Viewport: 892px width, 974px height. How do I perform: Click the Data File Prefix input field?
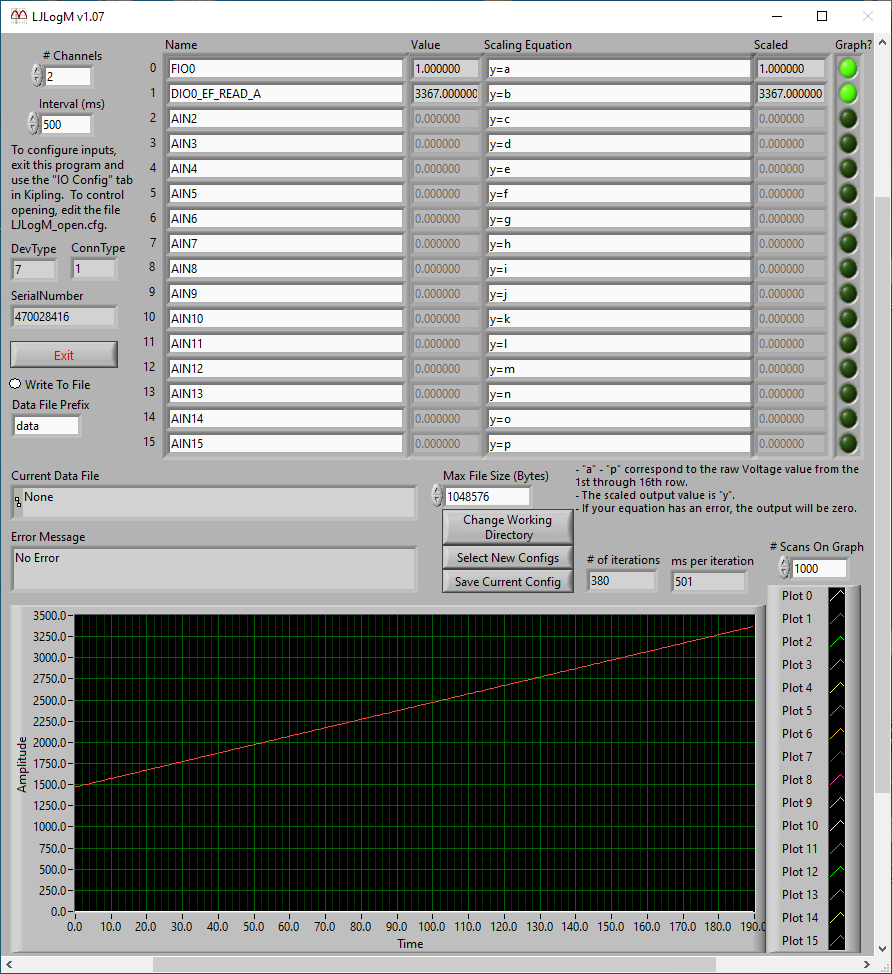tap(46, 424)
